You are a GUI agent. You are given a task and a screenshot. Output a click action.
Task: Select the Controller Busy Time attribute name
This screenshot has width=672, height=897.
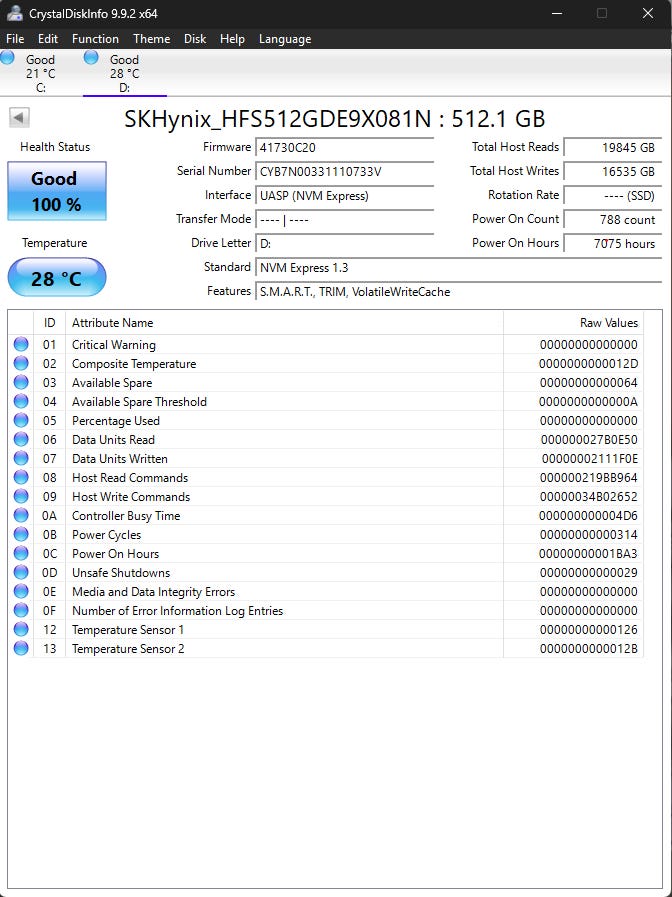126,516
